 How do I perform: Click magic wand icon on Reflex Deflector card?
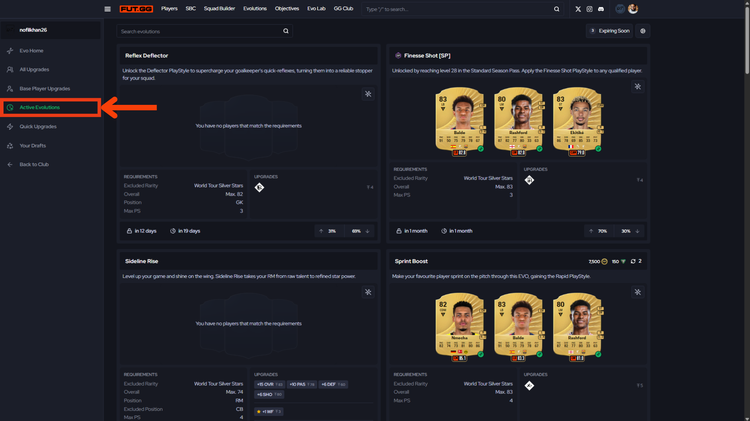[368, 94]
